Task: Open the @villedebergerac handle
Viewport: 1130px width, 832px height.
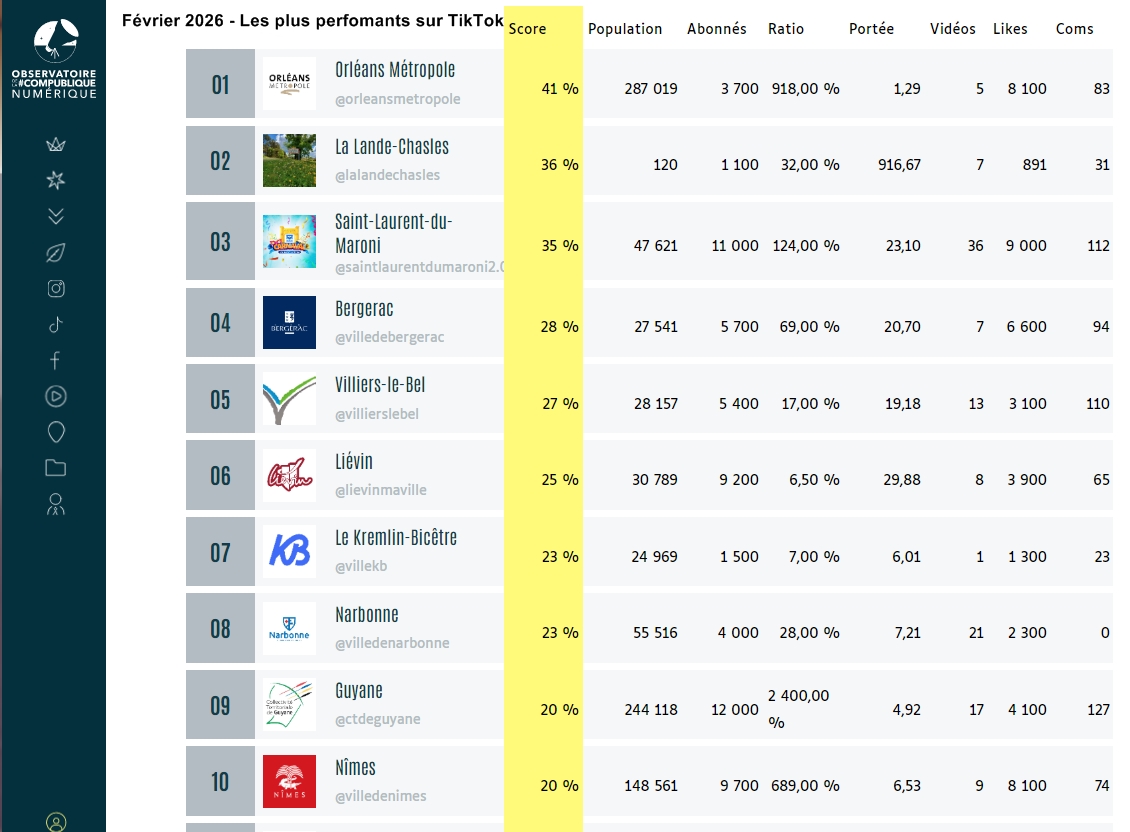Action: [x=389, y=337]
